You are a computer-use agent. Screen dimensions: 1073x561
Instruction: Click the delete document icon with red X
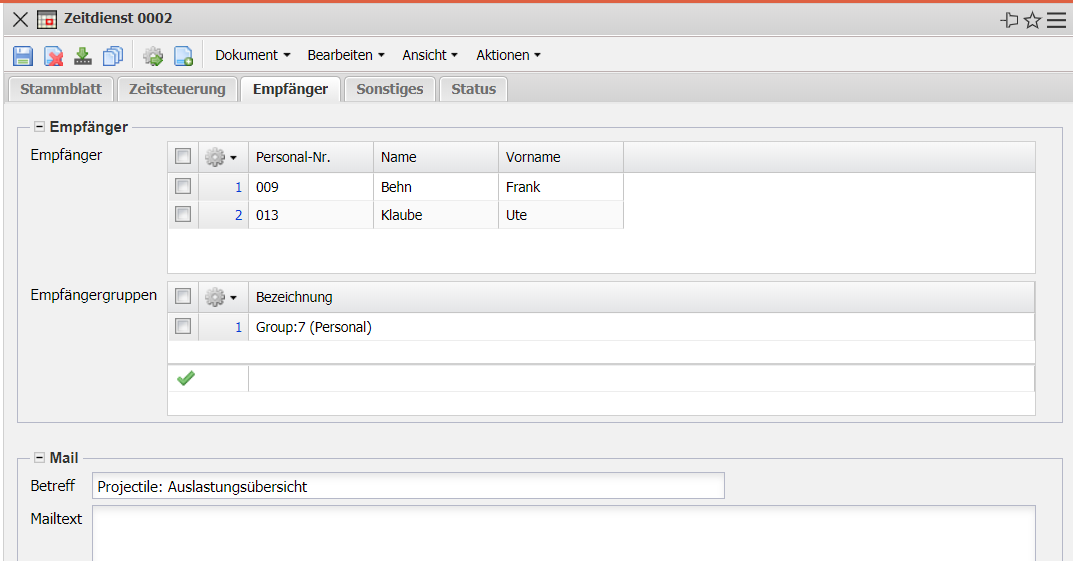(x=53, y=56)
